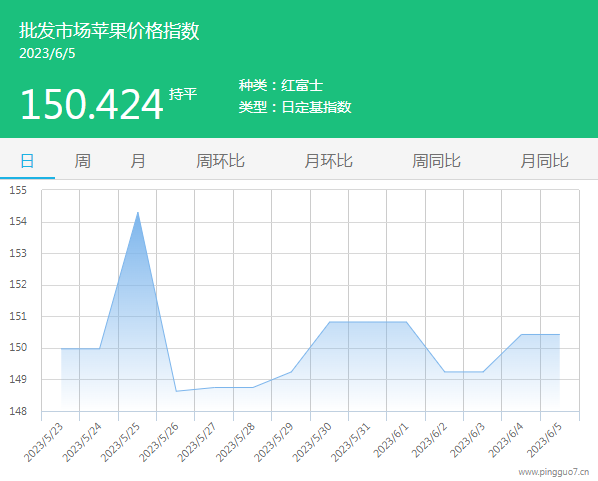The width and height of the screenshot is (598, 481).
Task: Click the y-axis label 151
Action: point(18,317)
